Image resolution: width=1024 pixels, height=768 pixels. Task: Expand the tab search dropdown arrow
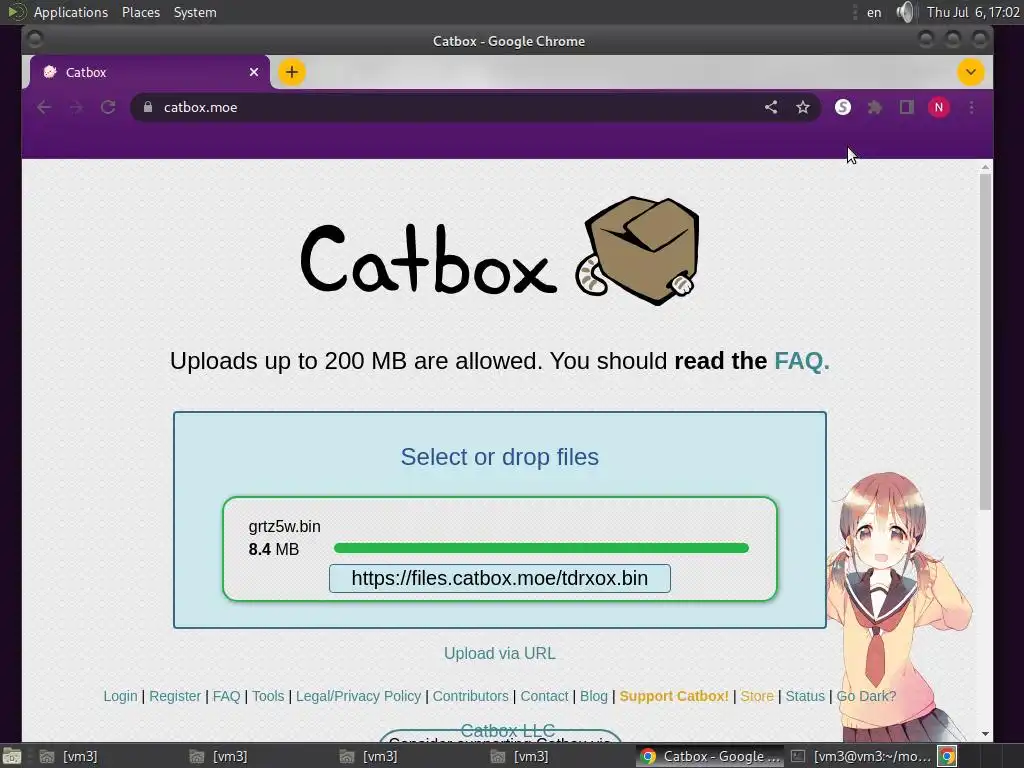tap(970, 72)
